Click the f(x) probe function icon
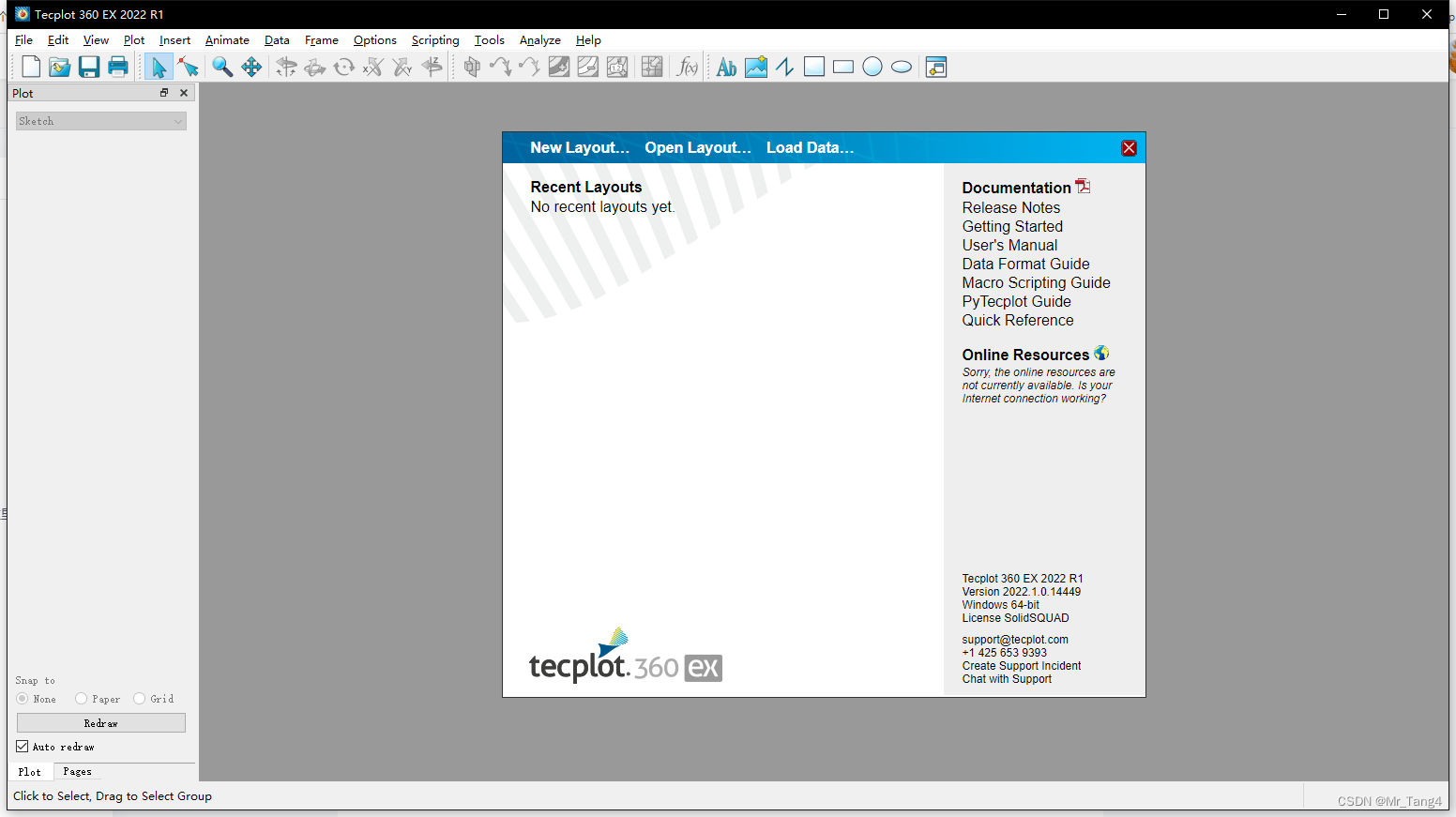The width and height of the screenshot is (1456, 817). point(687,67)
